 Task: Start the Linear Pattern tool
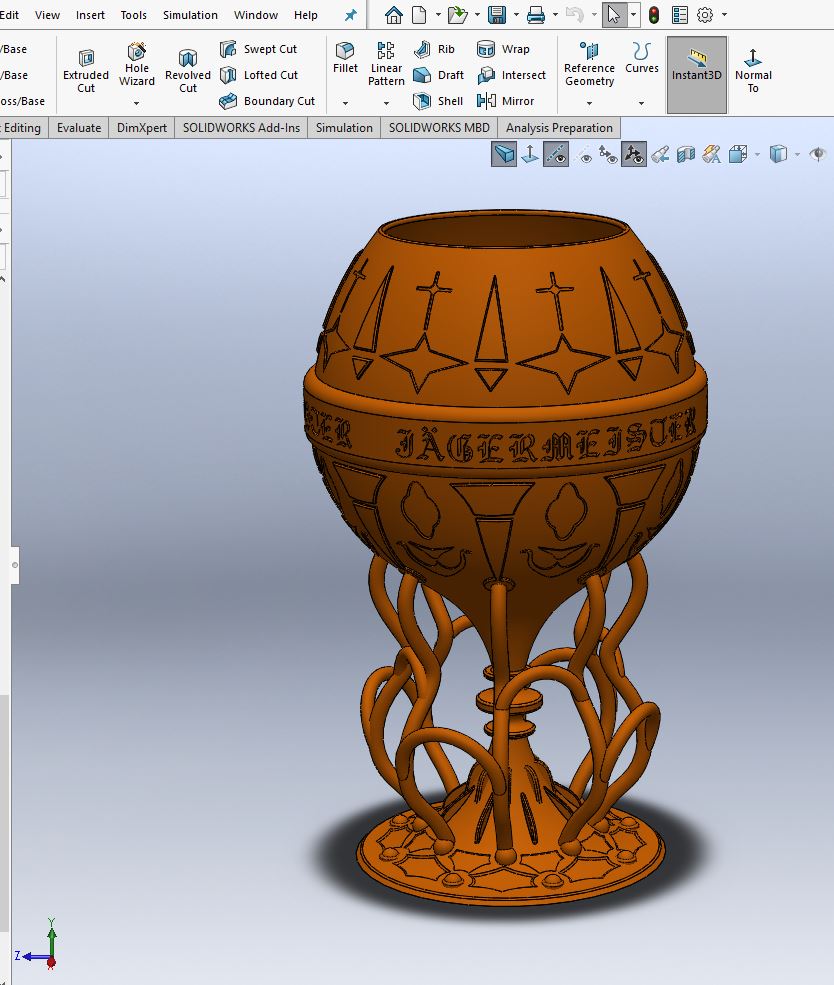(386, 64)
